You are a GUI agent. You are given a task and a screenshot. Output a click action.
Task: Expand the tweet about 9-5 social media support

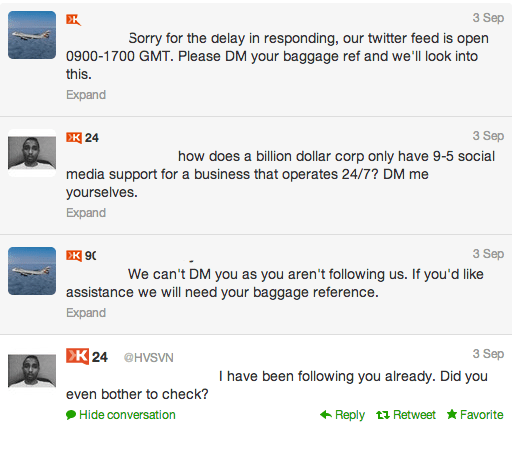(x=86, y=213)
